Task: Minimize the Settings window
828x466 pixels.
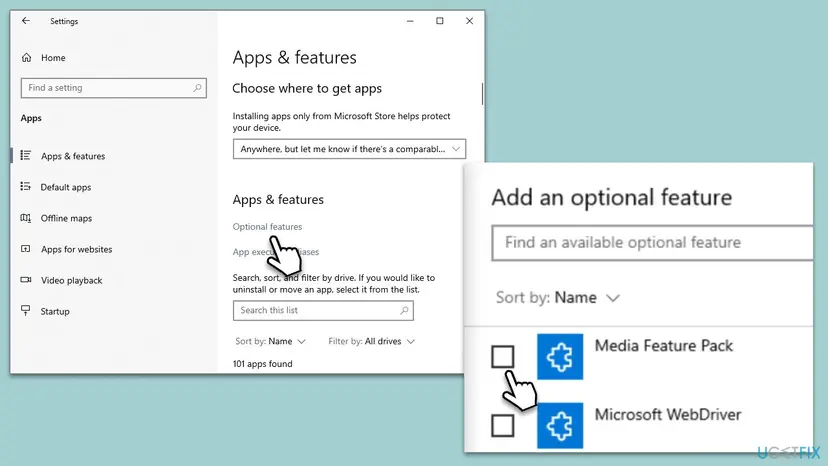Action: (x=410, y=21)
